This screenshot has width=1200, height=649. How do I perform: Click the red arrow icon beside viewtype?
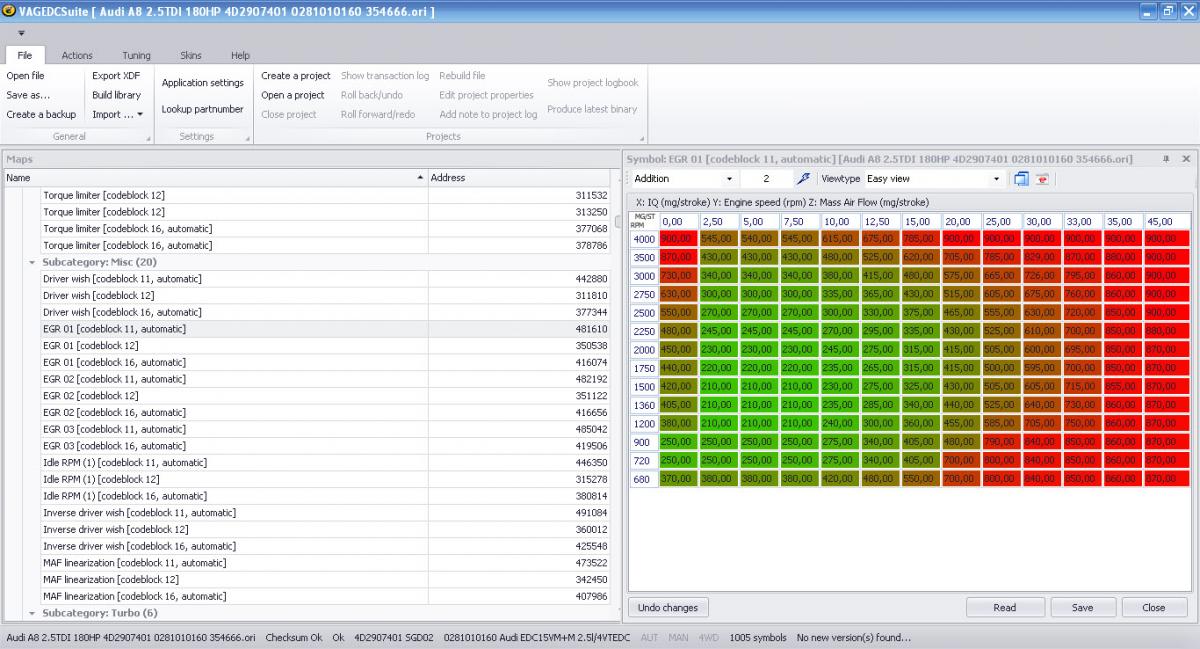click(1042, 179)
